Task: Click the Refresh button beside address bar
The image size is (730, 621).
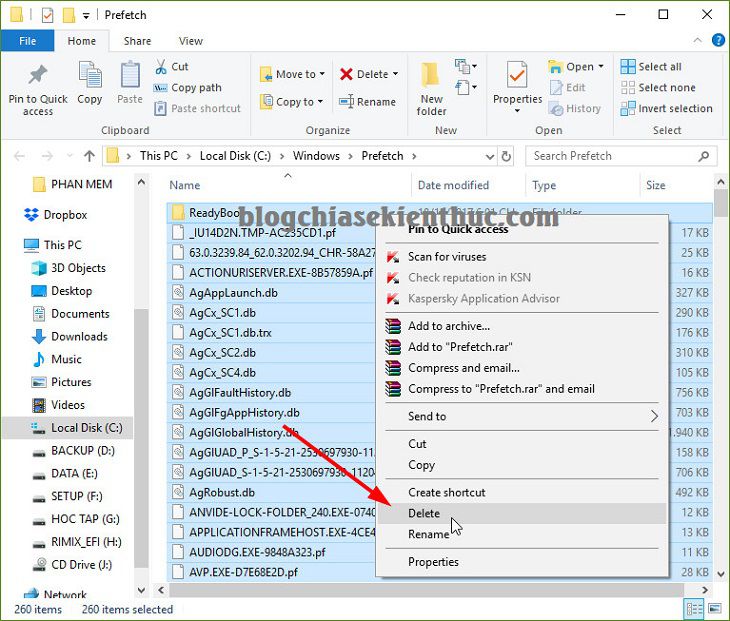Action: click(x=506, y=156)
